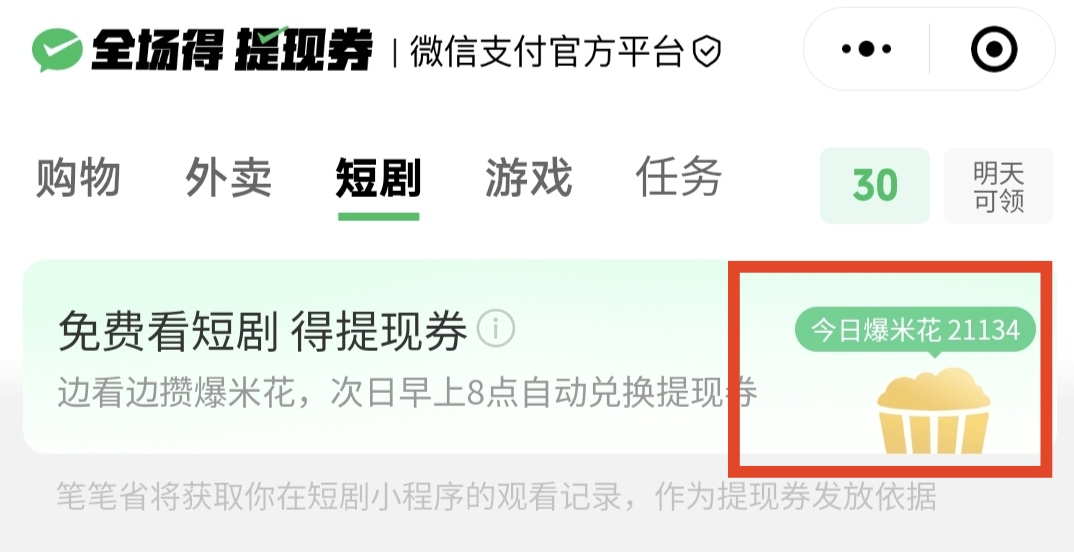The image size is (1074, 552).
Task: Tap the green 30 coupon badge
Action: pos(875,186)
